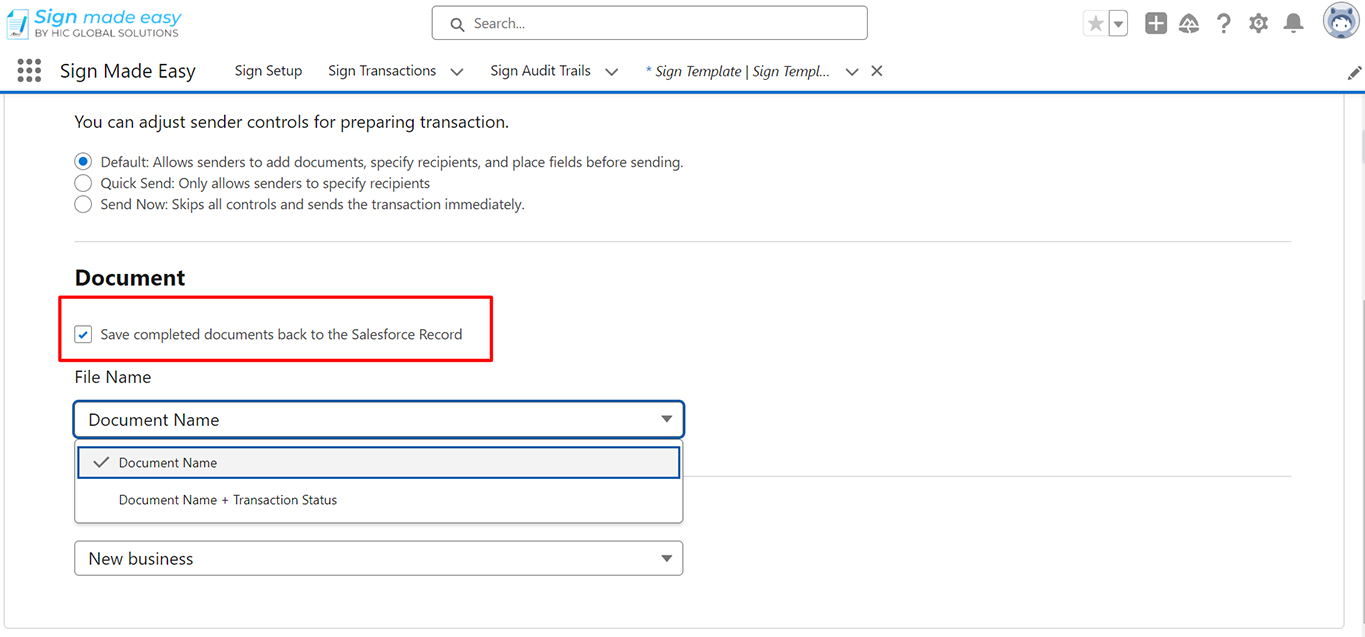Click the Sign made easy logo
This screenshot has width=1365, height=637.
point(94,23)
